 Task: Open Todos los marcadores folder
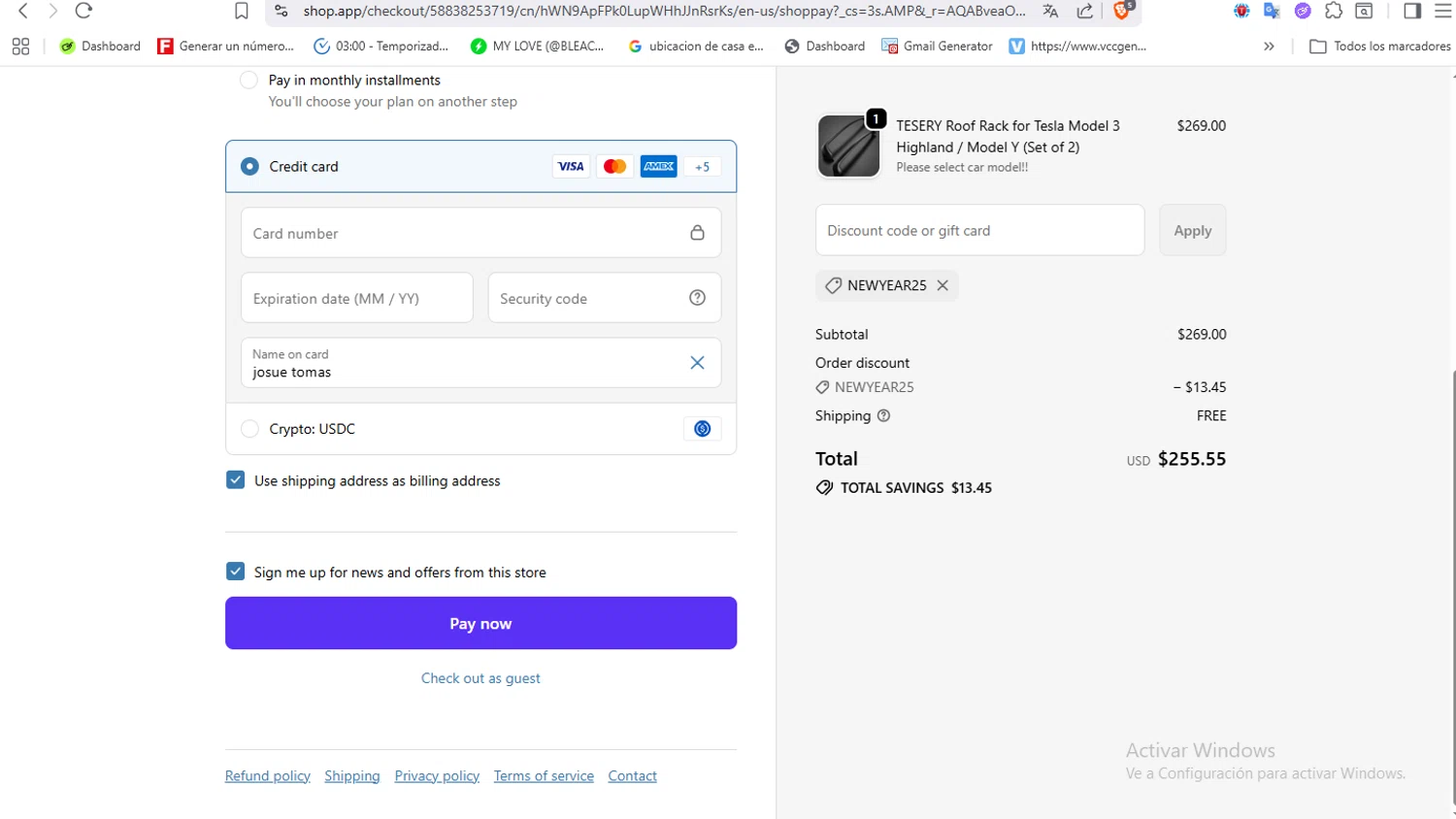(1380, 47)
